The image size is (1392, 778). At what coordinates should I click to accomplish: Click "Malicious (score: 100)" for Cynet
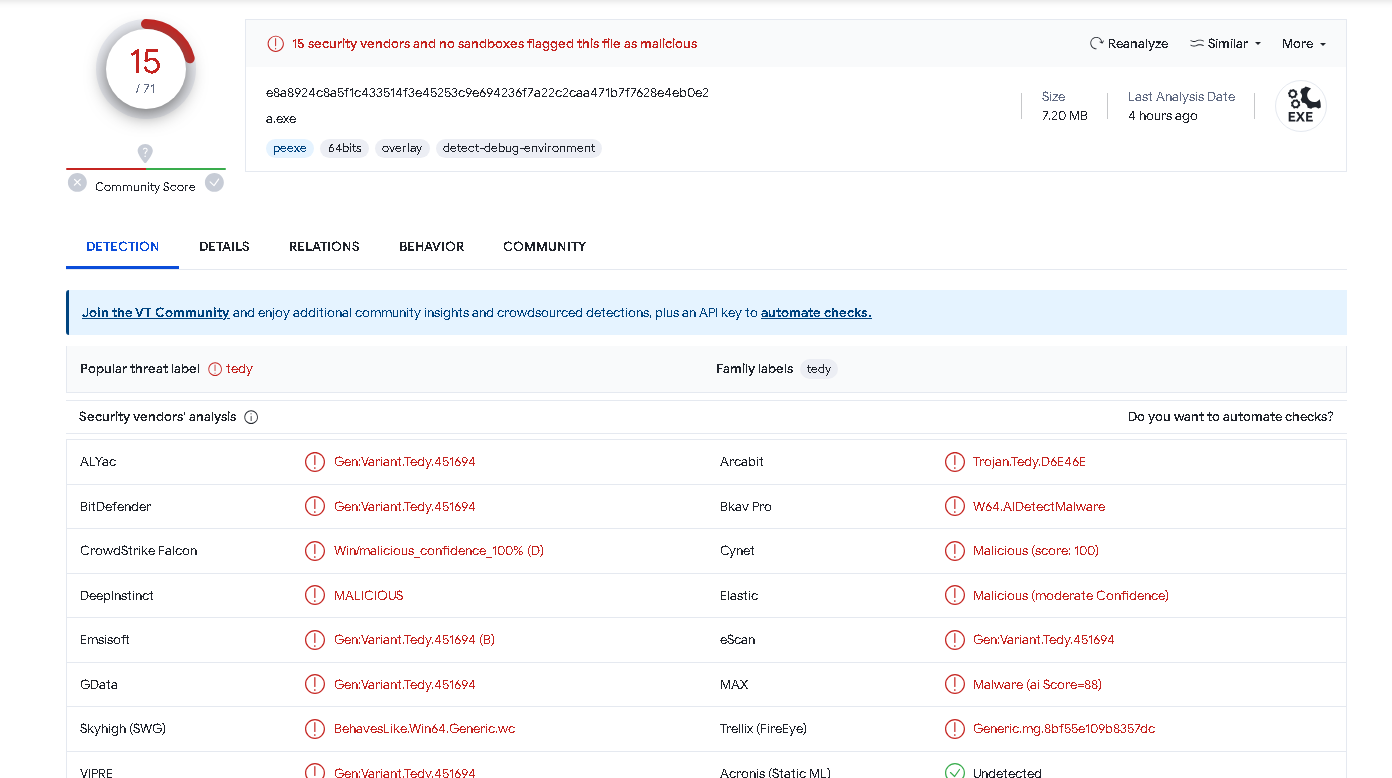click(x=1036, y=551)
